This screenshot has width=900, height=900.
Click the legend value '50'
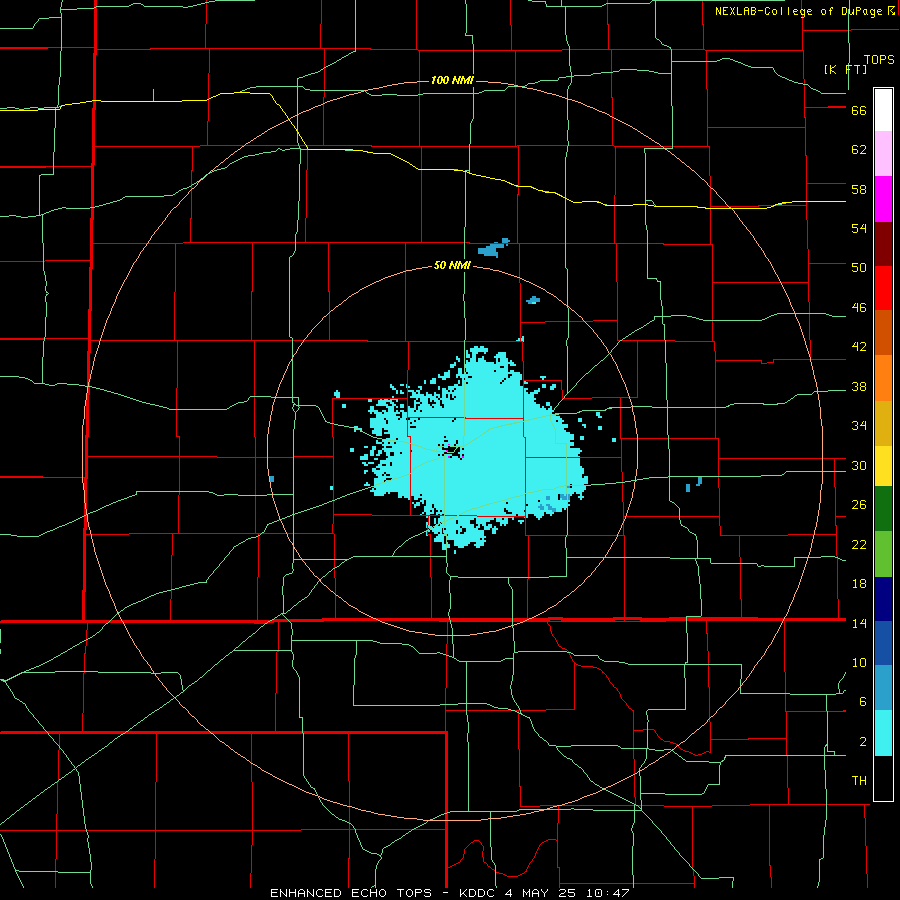pyautogui.click(x=859, y=268)
